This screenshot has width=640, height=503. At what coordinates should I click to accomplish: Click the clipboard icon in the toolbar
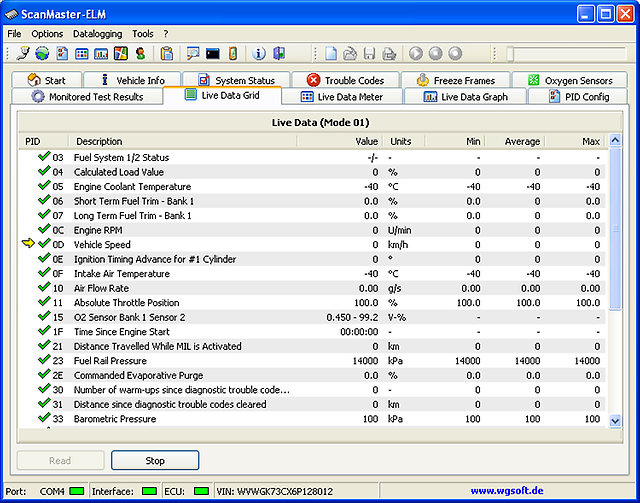point(167,53)
